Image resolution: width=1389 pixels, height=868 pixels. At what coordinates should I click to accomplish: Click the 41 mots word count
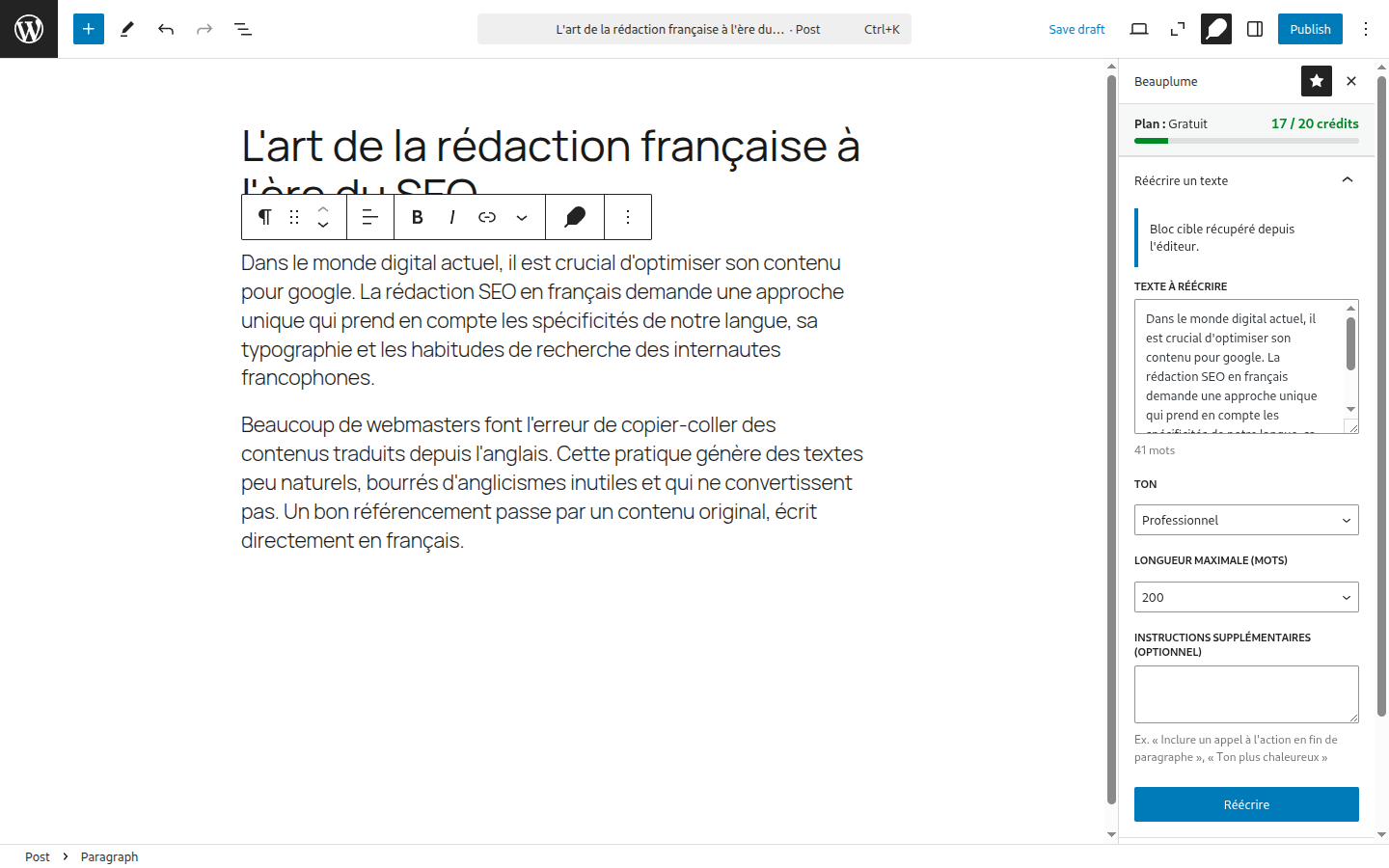click(1155, 450)
